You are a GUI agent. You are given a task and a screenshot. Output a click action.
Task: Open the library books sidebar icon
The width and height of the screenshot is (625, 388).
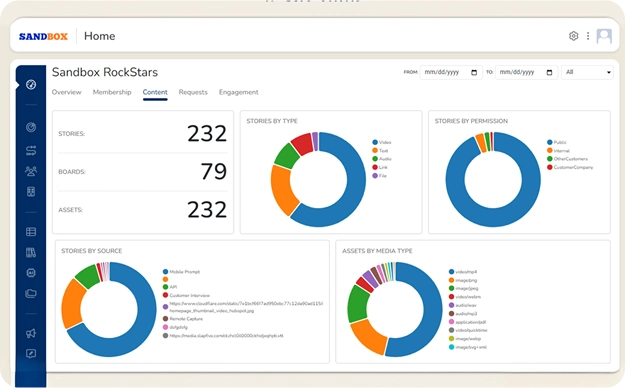point(31,252)
